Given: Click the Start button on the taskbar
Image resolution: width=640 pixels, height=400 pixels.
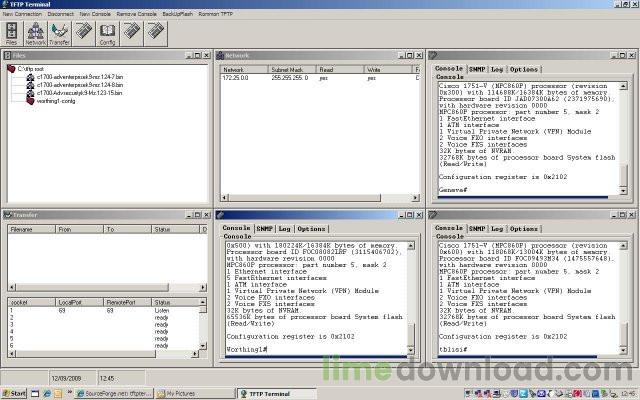Looking at the screenshot, I should 15,393.
